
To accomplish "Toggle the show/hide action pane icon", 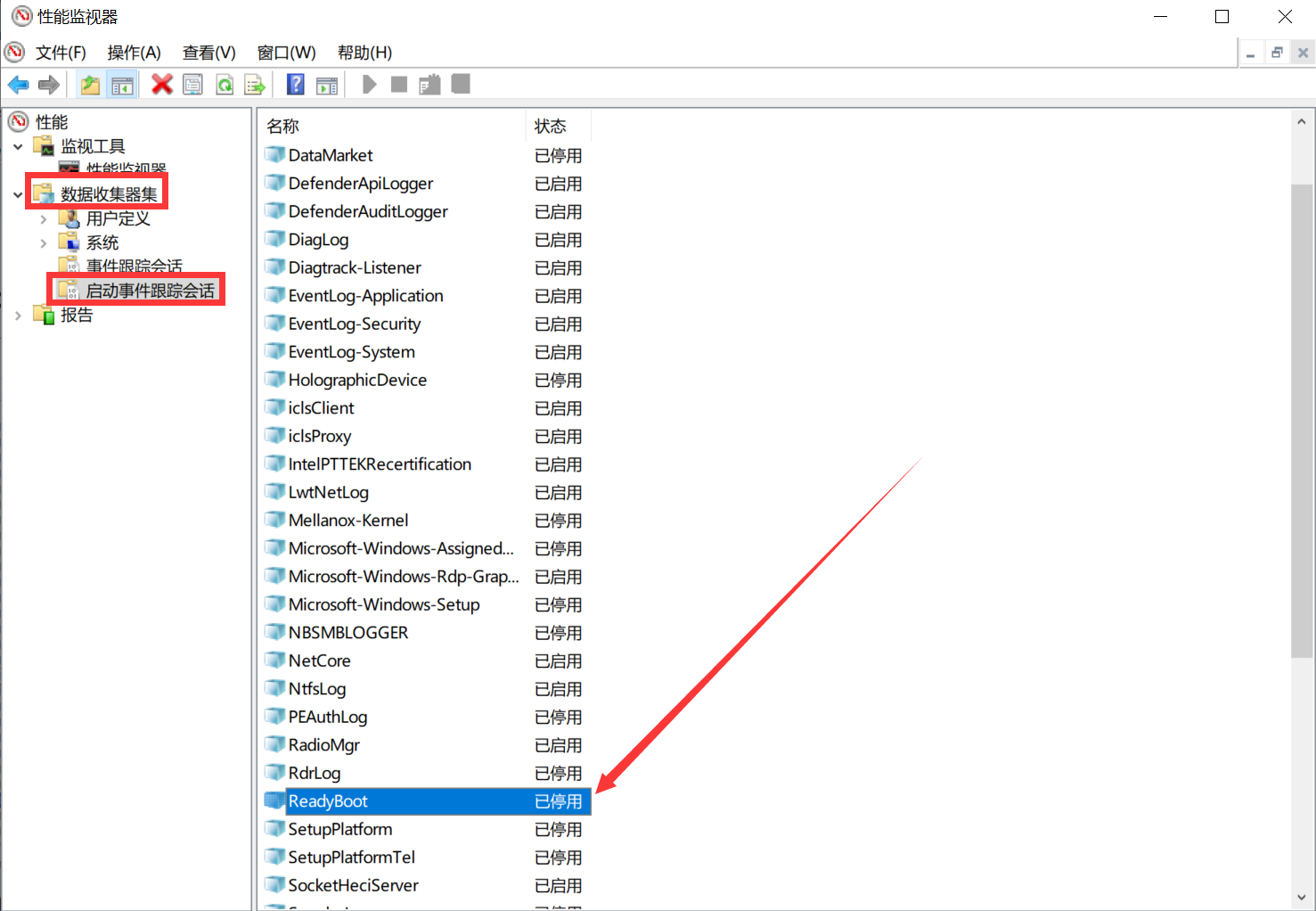I will (x=327, y=85).
